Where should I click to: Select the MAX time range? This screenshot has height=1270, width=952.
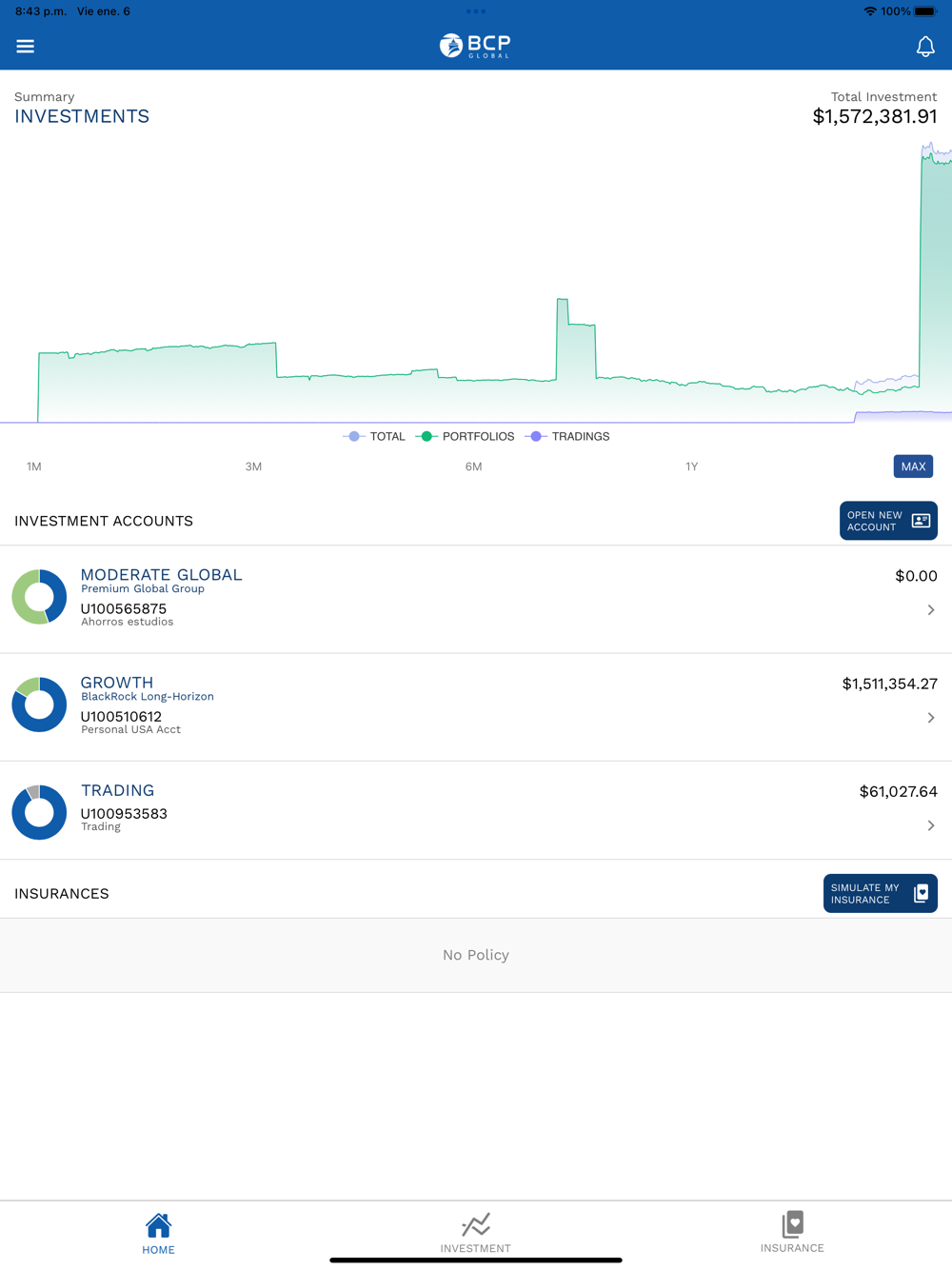(x=913, y=466)
